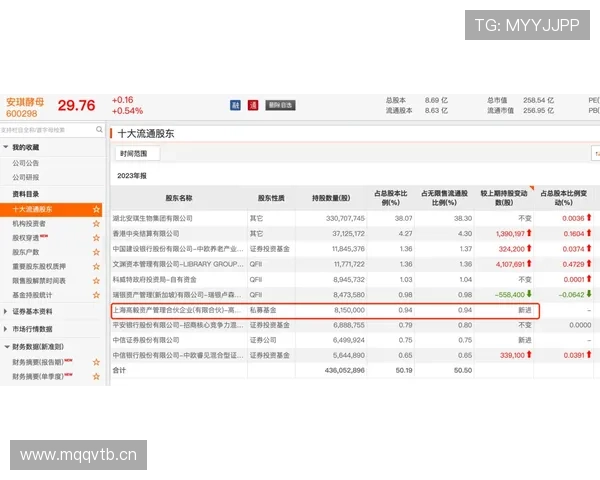The image size is (600, 480).
Task: Select 股东户数 menu item
Action: [26, 252]
